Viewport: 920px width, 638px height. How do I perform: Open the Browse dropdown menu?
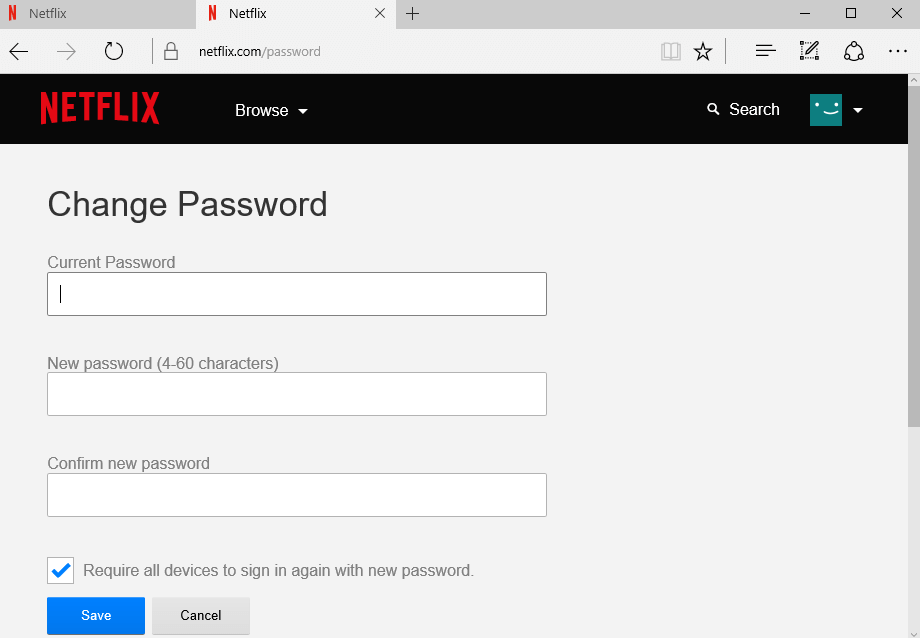click(x=270, y=110)
